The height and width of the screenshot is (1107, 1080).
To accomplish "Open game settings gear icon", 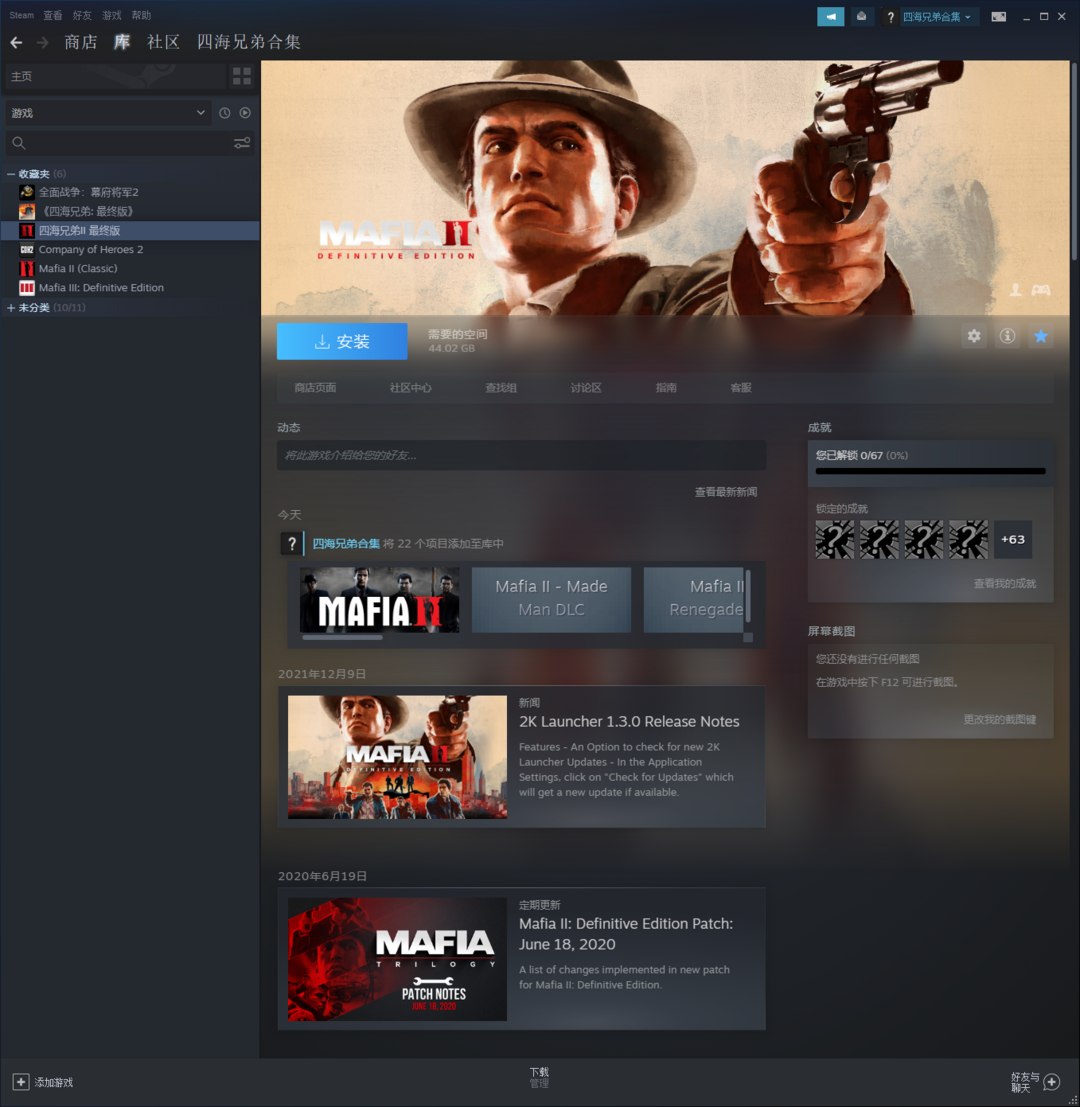I will pyautogui.click(x=974, y=337).
